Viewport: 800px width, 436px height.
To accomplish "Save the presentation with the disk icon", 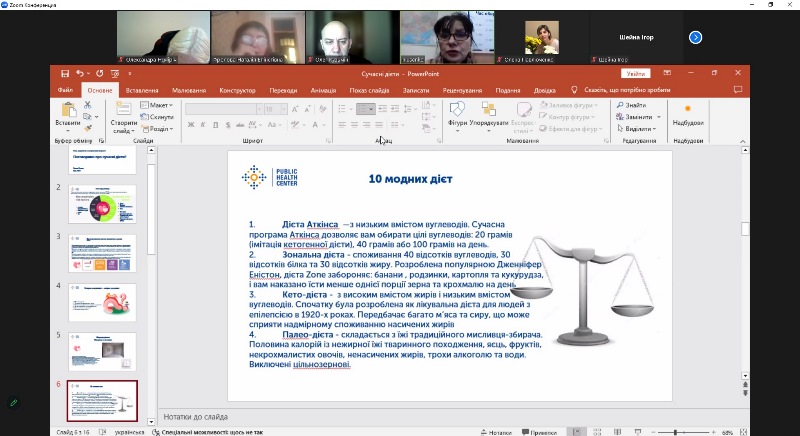I will (x=65, y=73).
